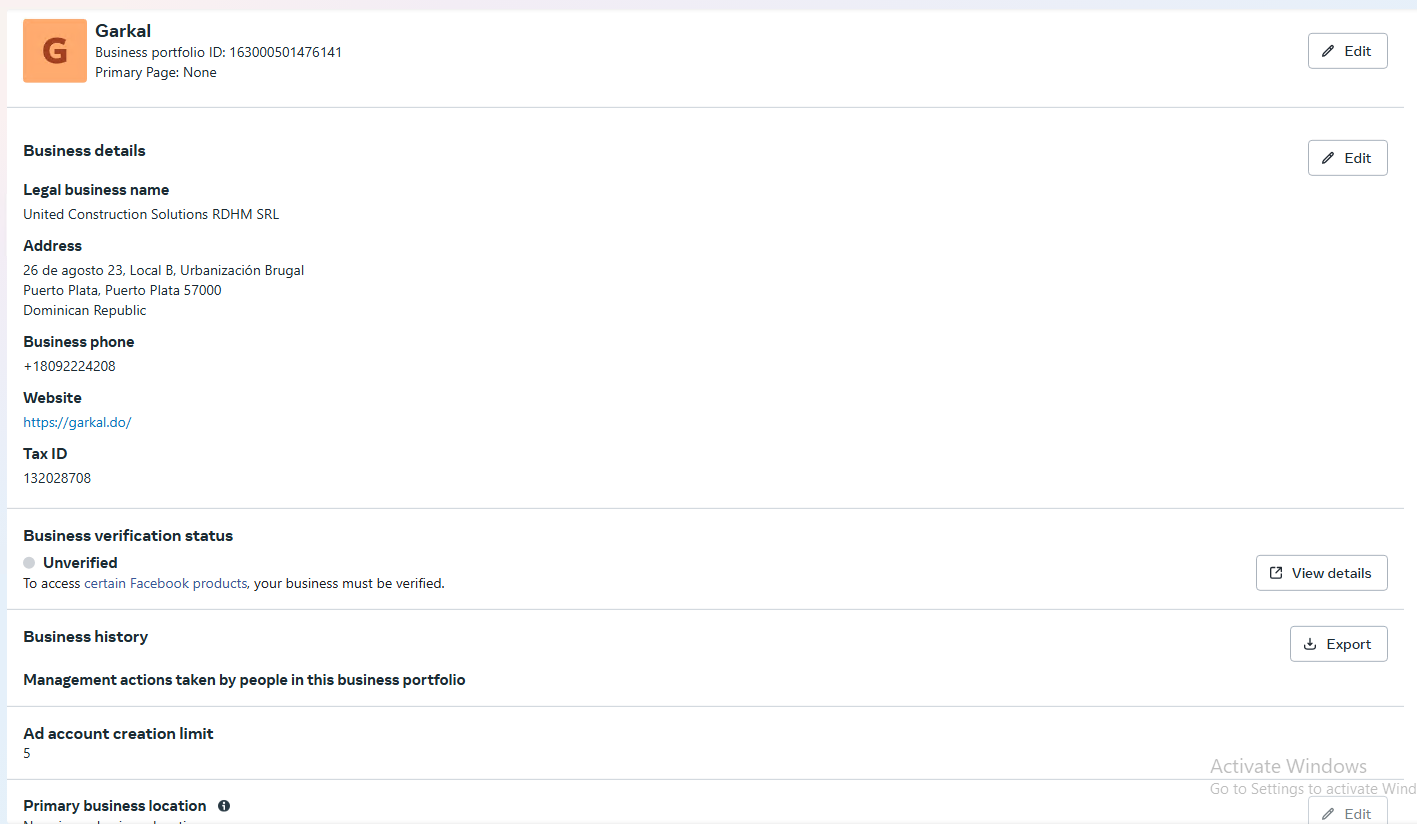Click the Unverified status label
The height and width of the screenshot is (824, 1417).
pyautogui.click(x=80, y=563)
